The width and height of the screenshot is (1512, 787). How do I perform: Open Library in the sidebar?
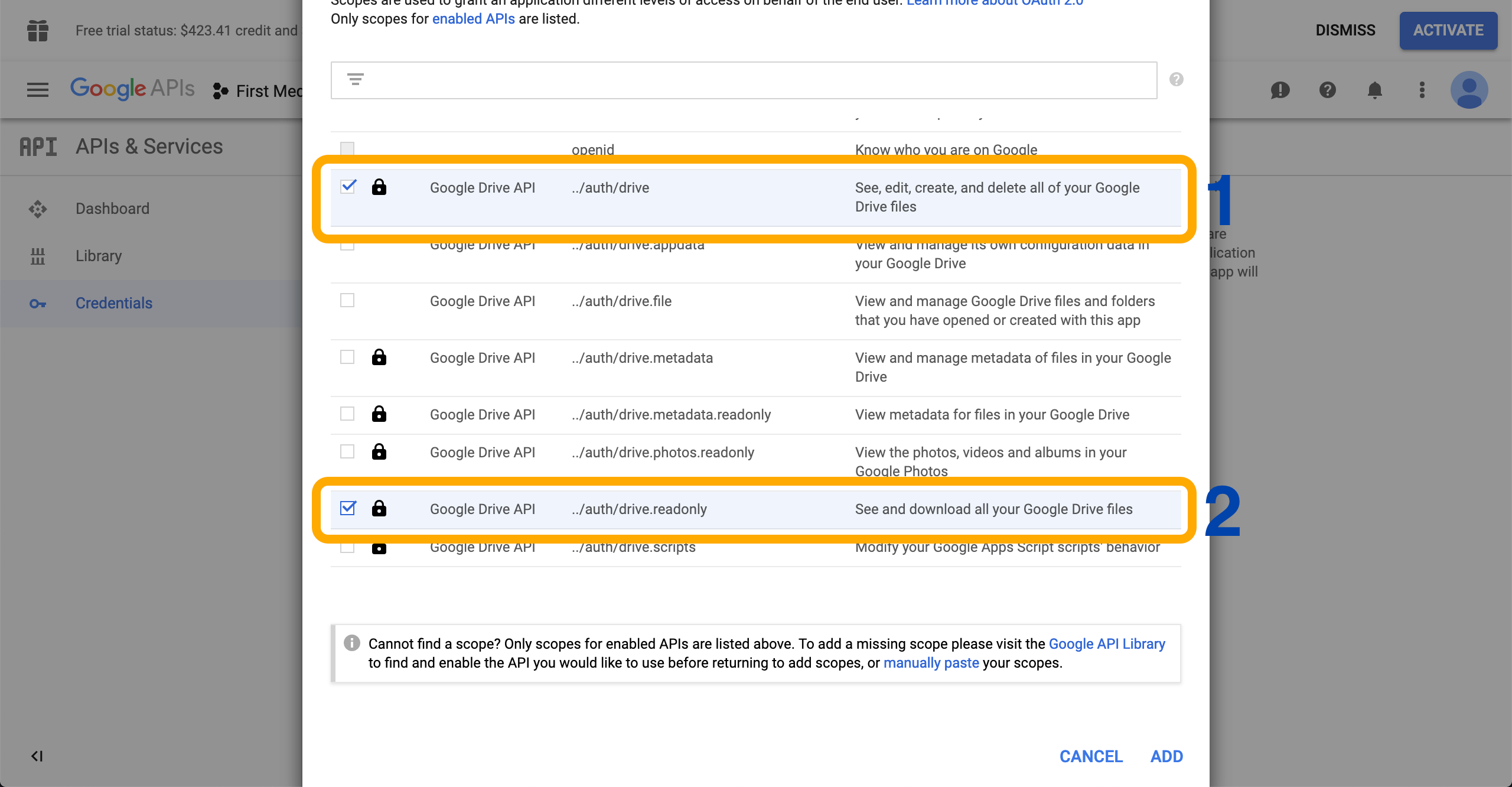99,256
